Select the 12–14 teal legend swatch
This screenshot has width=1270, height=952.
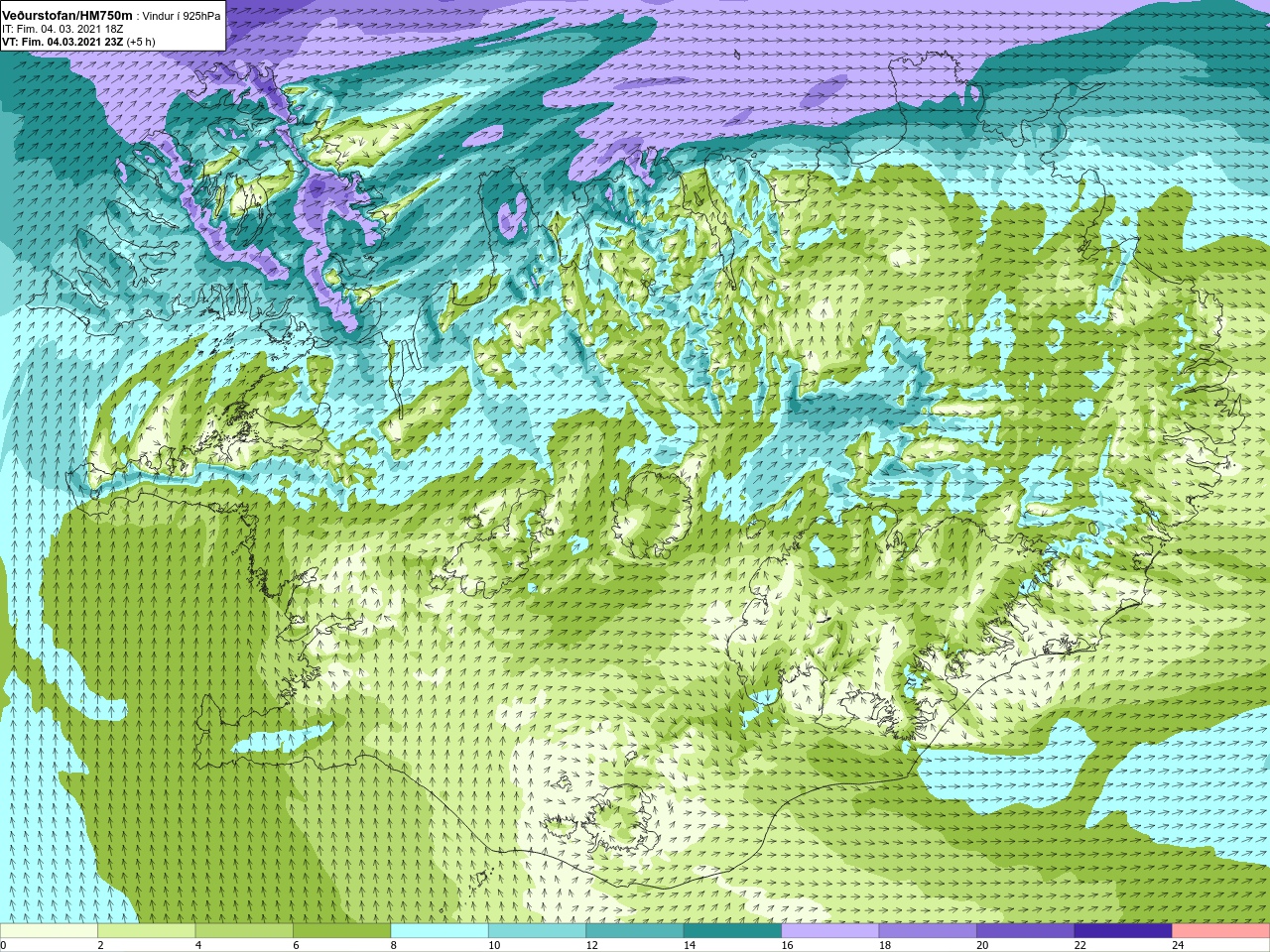coord(635,931)
